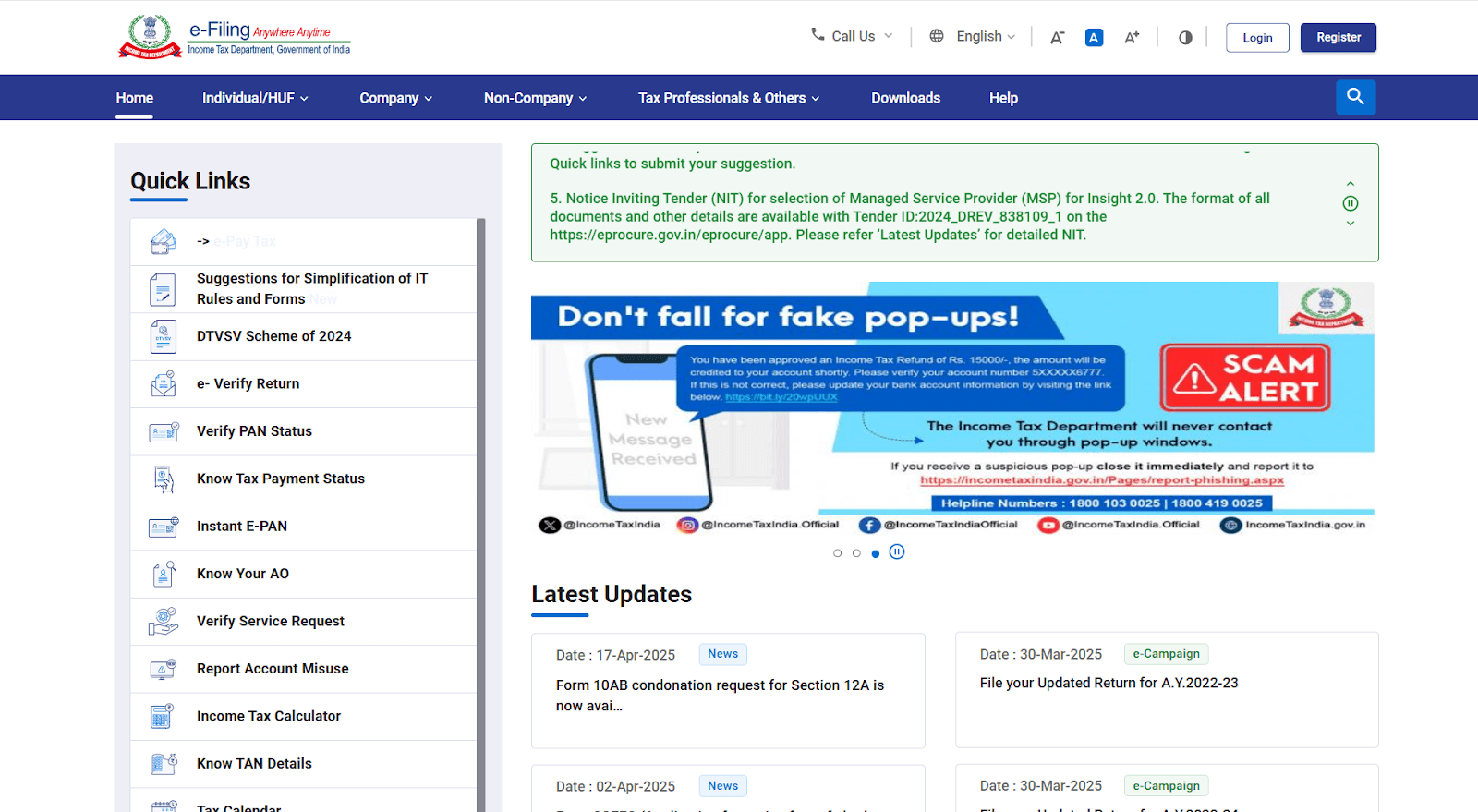
Task: Click the e-Campaign tag on A.Y.2022-23 card
Action: tap(1166, 654)
